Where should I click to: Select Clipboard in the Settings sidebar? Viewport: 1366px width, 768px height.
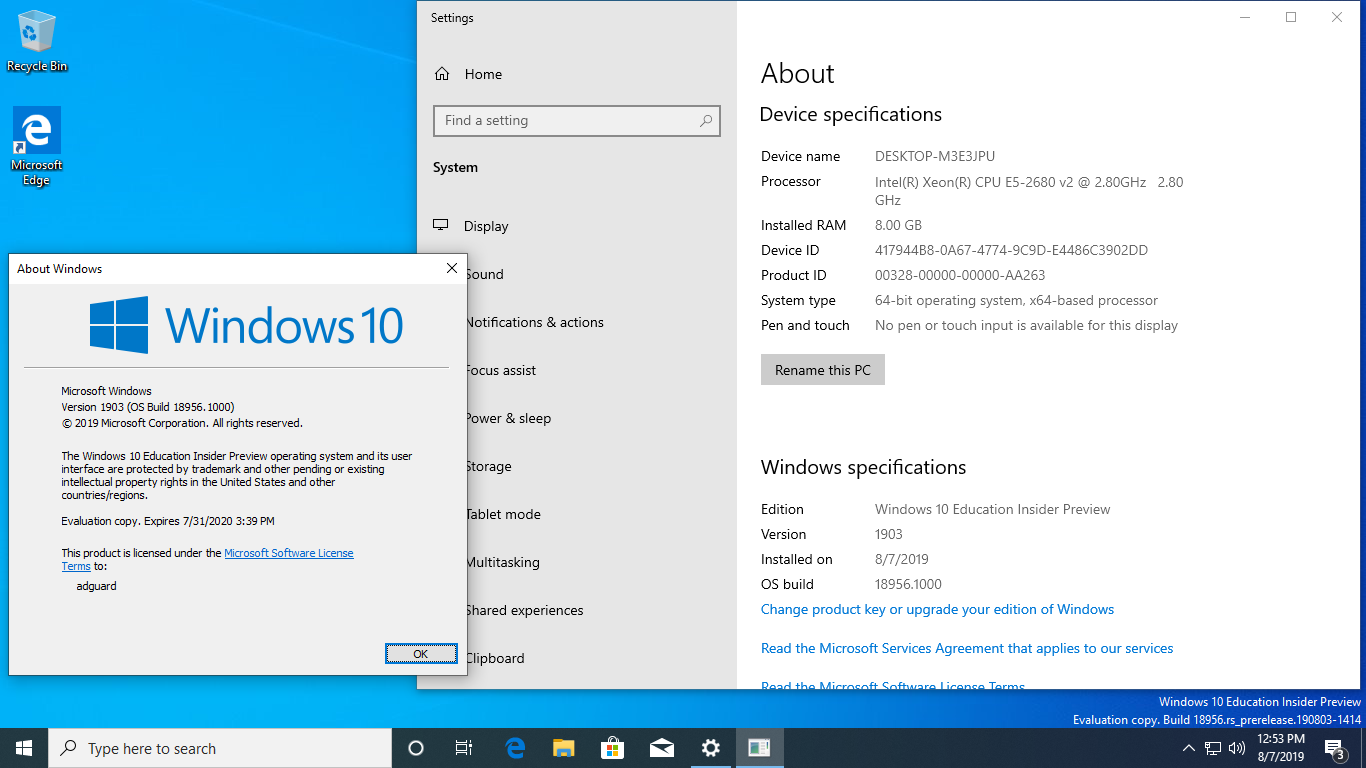tap(495, 658)
